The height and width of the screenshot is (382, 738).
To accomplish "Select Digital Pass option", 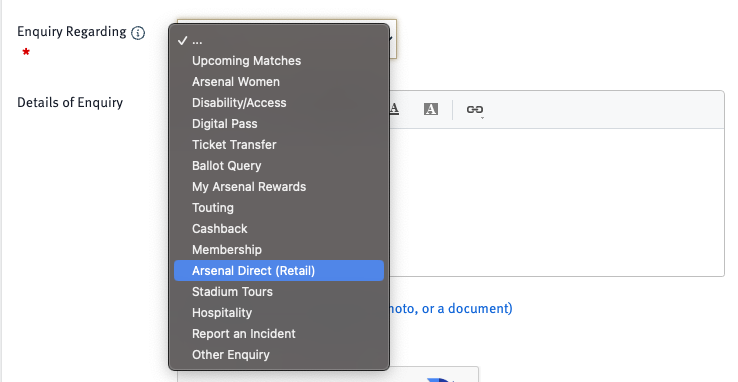I will [279, 124].
